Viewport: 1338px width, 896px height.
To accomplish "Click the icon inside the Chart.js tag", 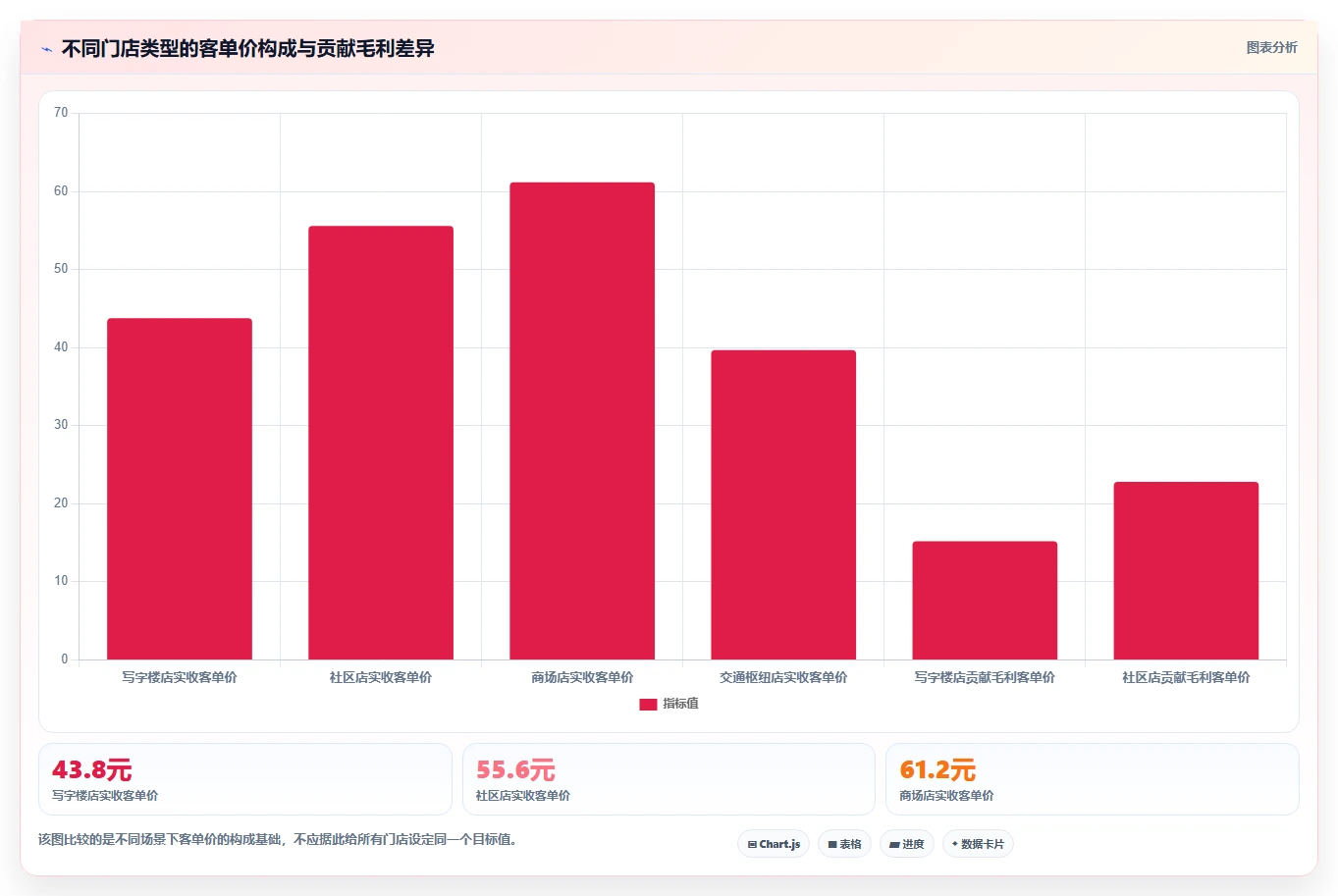I will click(752, 844).
